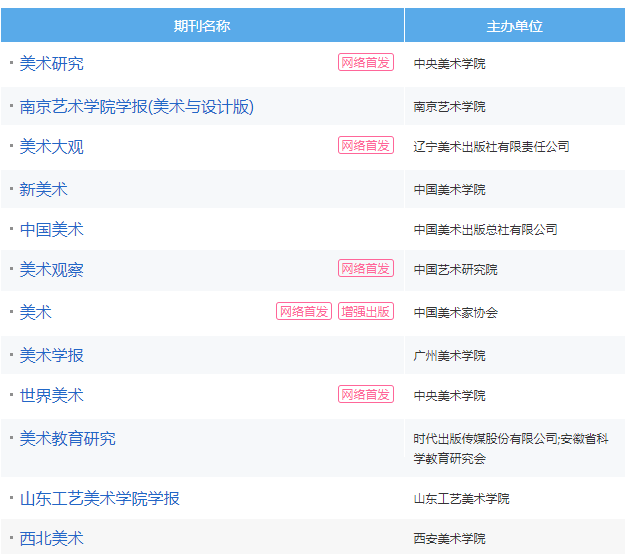Viewport: 625px width, 554px height.
Task: Open the 美术观察 journal link
Action: (51, 270)
